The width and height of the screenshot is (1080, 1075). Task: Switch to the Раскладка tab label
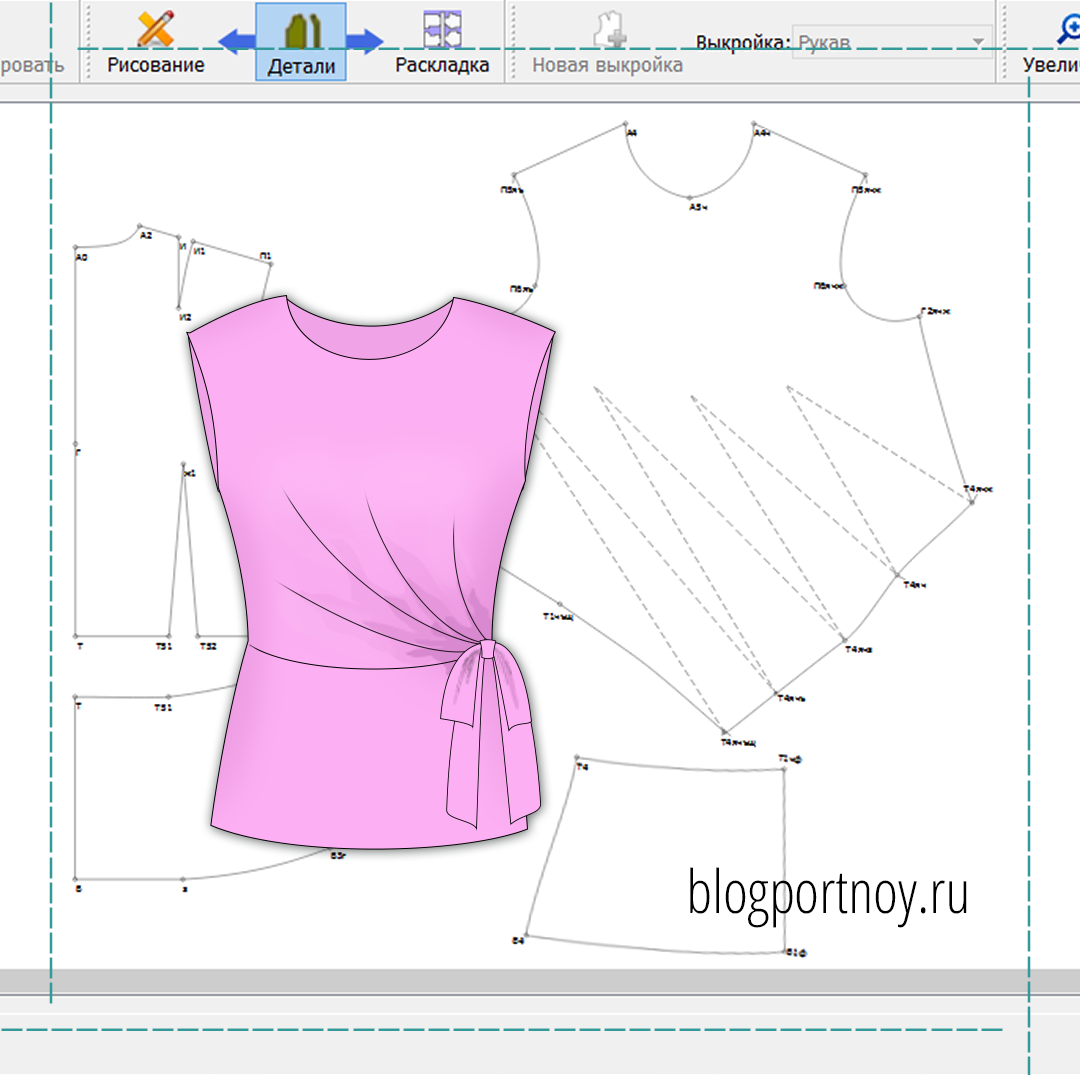pyautogui.click(x=442, y=65)
